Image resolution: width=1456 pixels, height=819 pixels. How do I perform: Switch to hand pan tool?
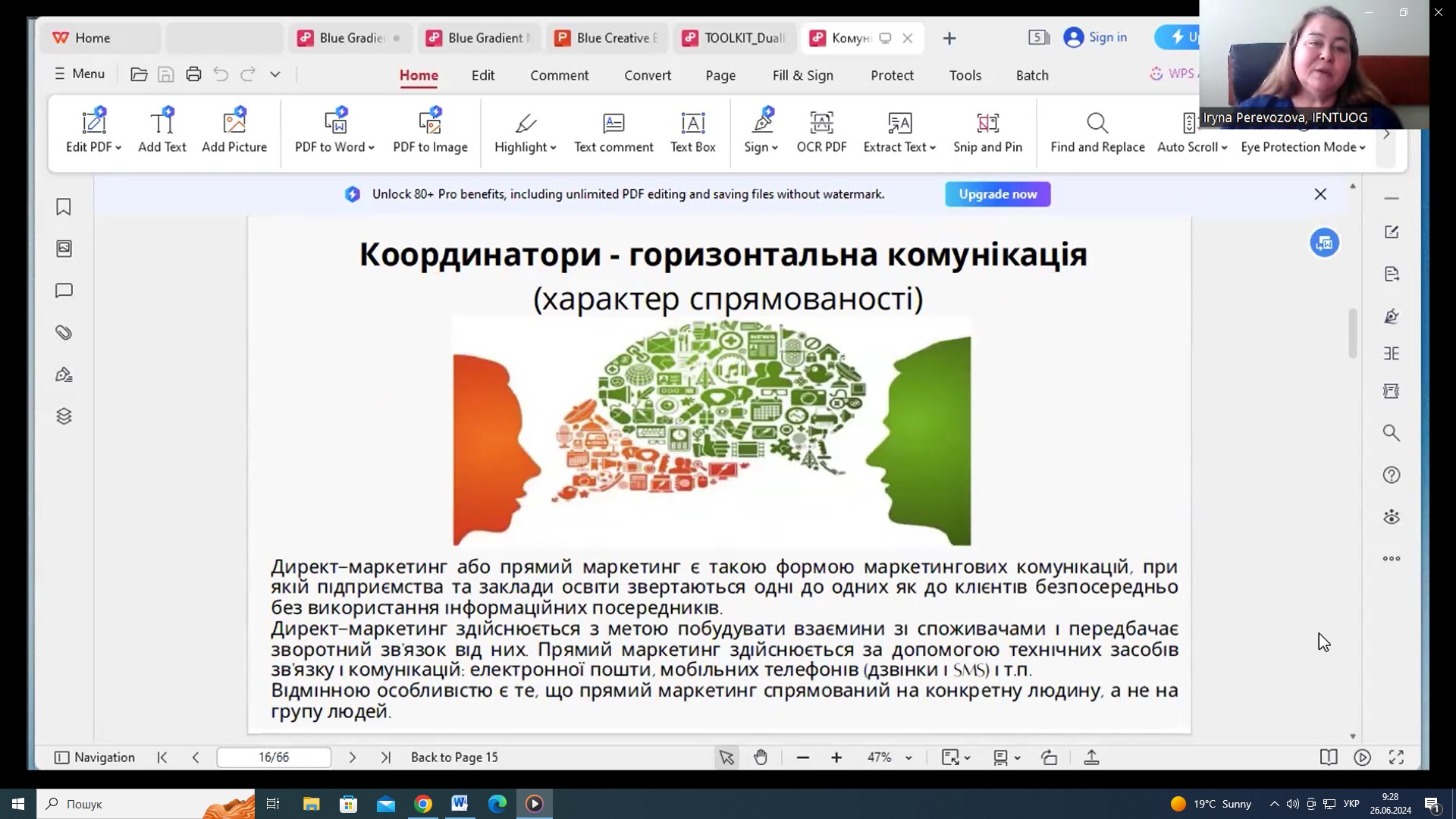(x=761, y=758)
